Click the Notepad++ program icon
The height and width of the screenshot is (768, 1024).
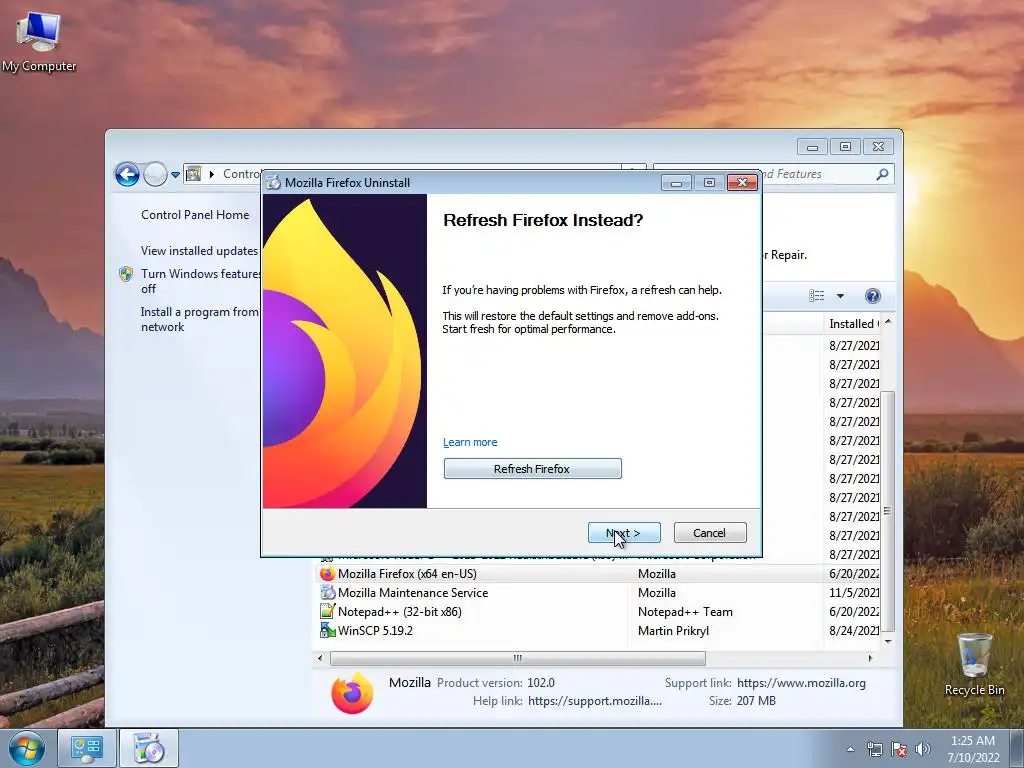click(327, 611)
